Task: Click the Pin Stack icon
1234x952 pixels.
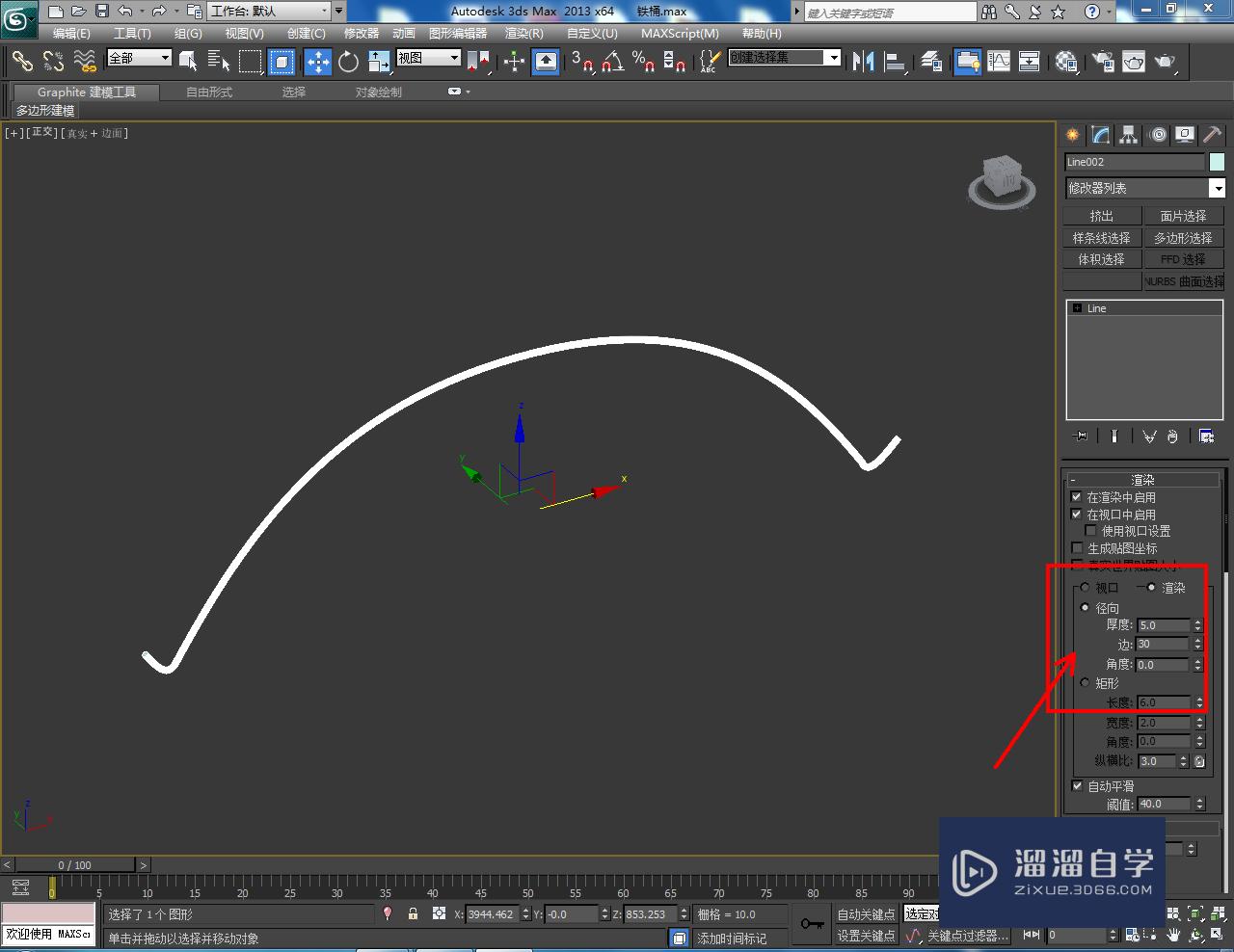Action: click(1081, 436)
